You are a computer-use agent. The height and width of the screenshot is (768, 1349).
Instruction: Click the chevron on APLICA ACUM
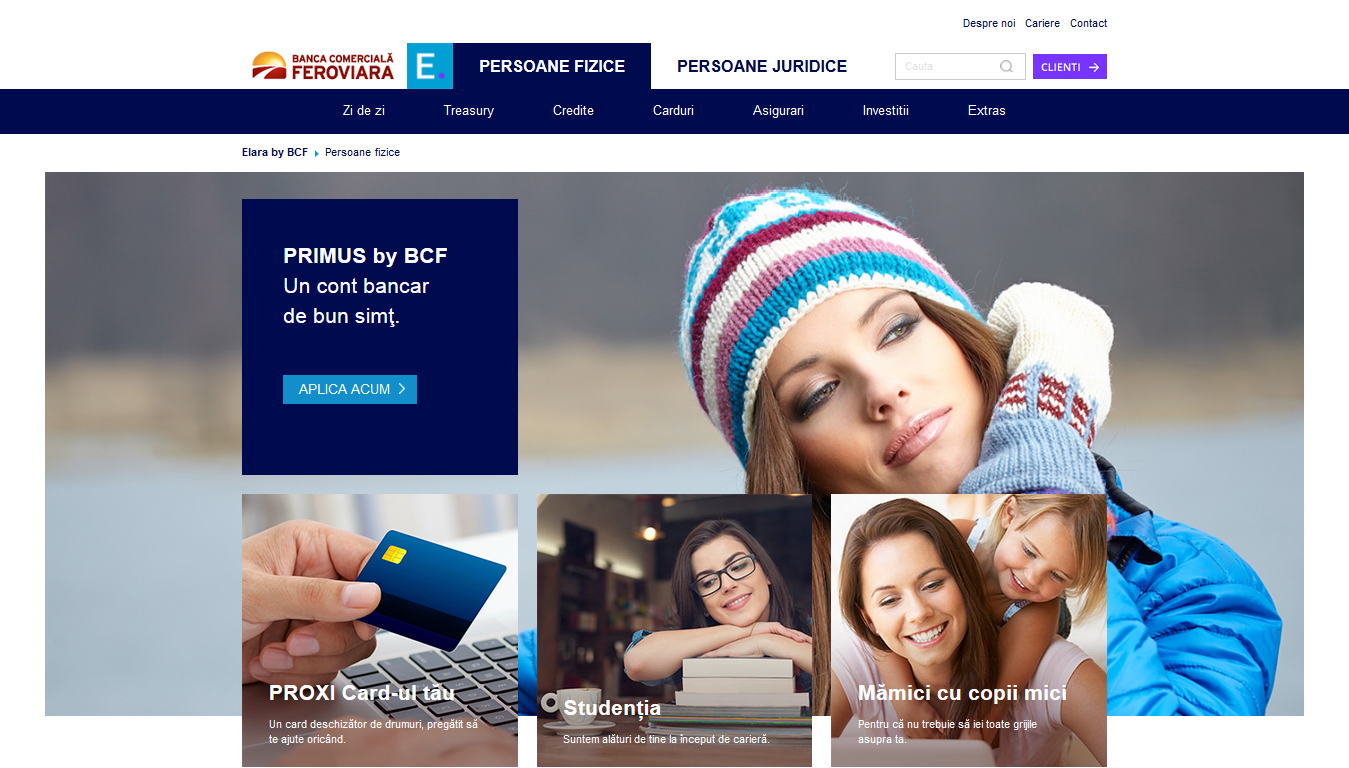point(402,389)
